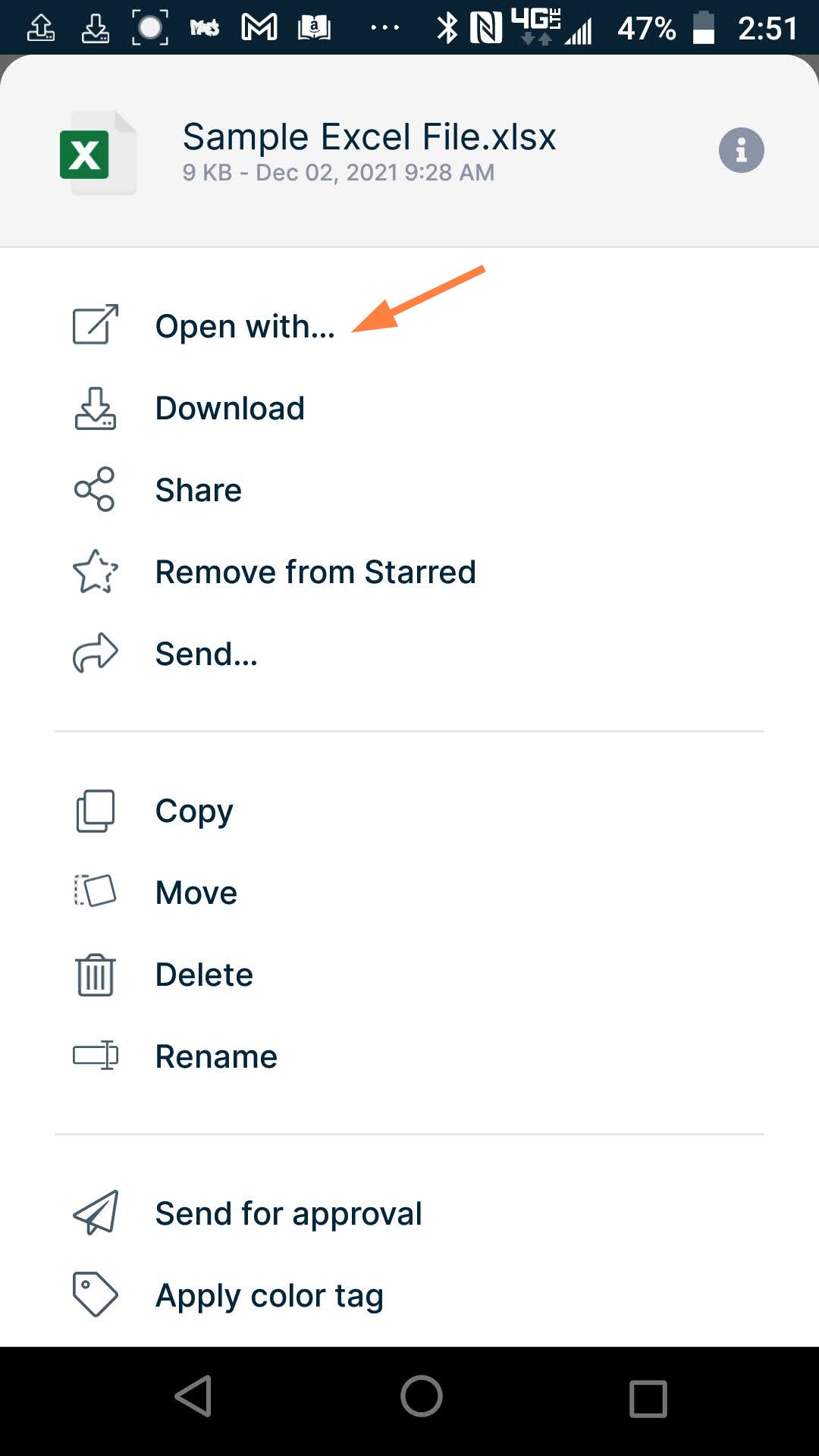Tap the Excel file thumbnail icon
Image resolution: width=819 pixels, height=1456 pixels.
click(x=97, y=153)
